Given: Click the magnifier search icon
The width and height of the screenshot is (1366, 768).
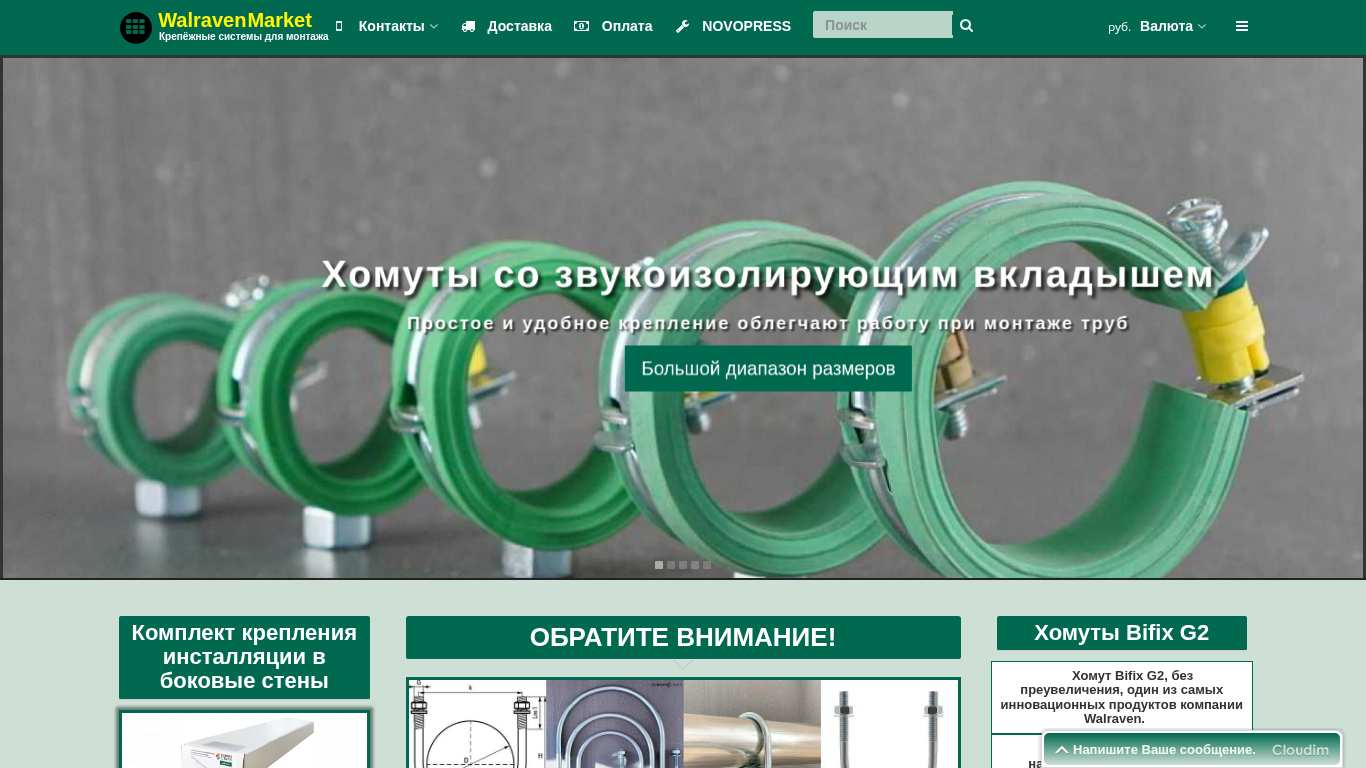Looking at the screenshot, I should [966, 26].
